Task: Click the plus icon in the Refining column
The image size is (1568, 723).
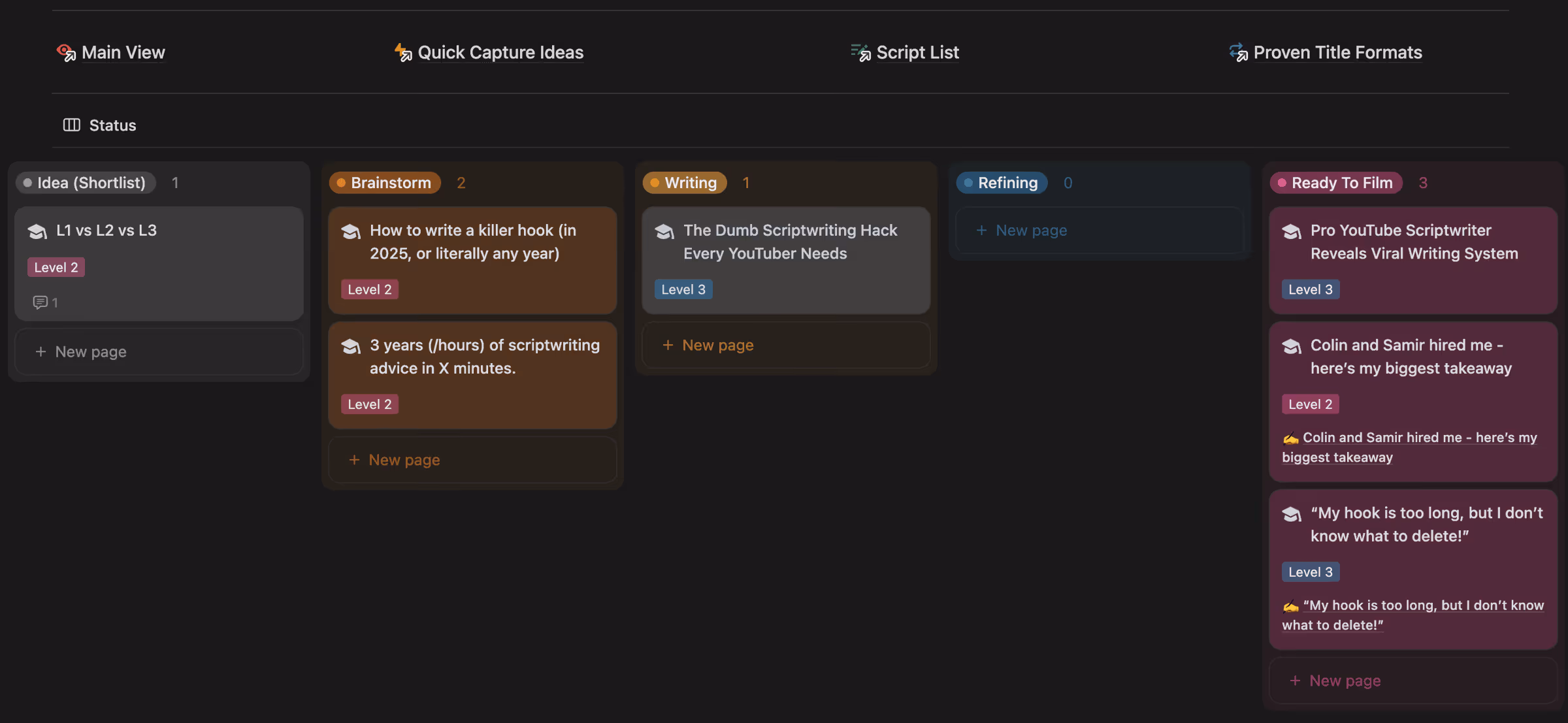Action: click(981, 231)
